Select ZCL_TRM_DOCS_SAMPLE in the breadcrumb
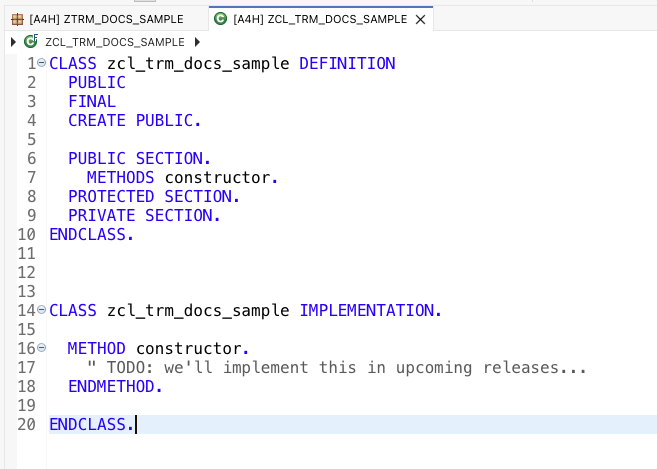Screen dimensions: 657x469 click(x=114, y=42)
